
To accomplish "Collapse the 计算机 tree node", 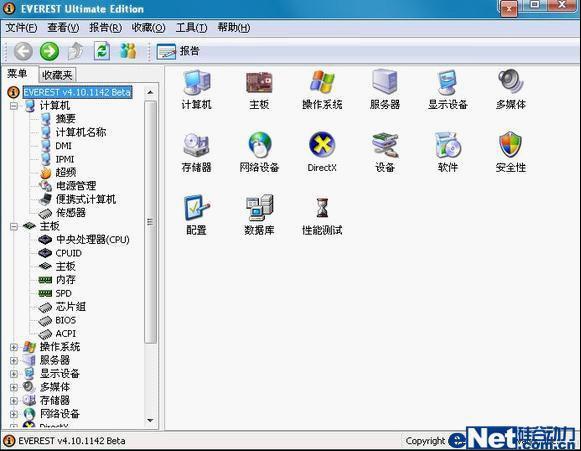I will 14,106.
